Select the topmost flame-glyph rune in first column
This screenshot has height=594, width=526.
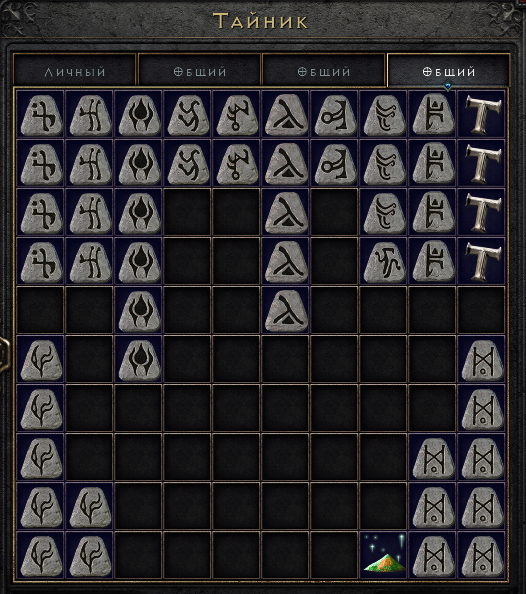click(x=41, y=359)
